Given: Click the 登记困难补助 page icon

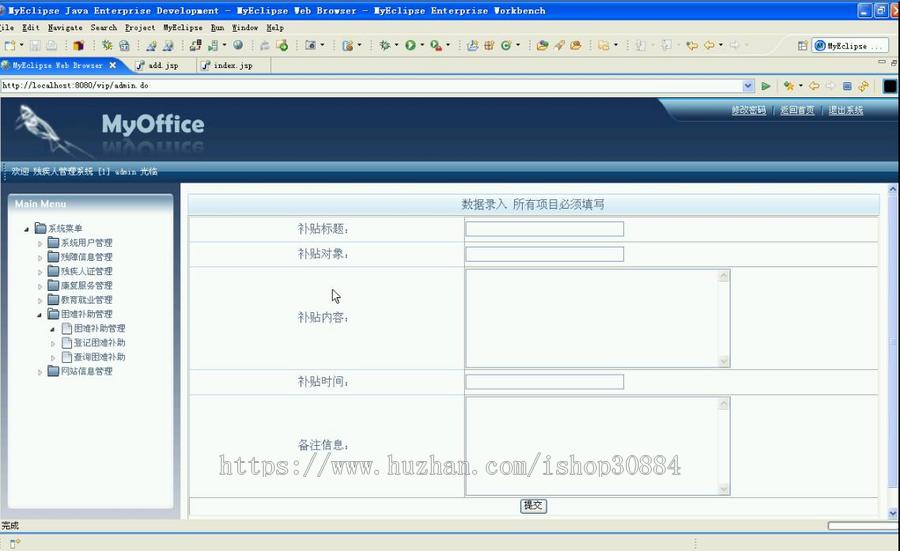Looking at the screenshot, I should pyautogui.click(x=67, y=343).
